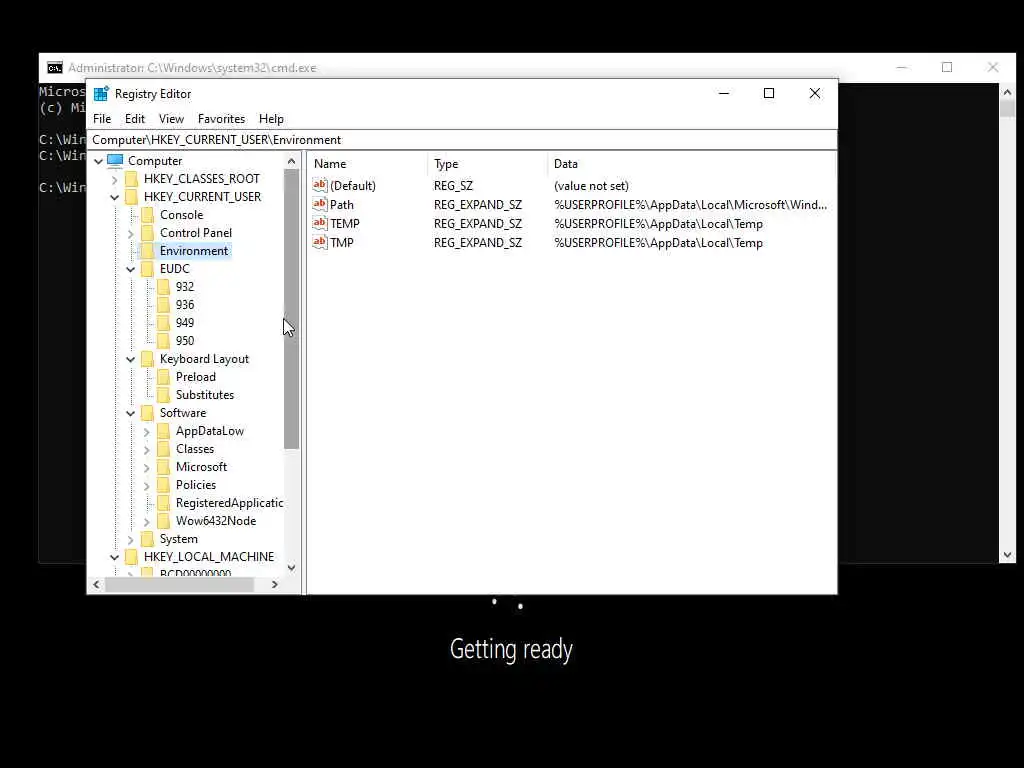The image size is (1024, 768).
Task: Select the RegisteredApplications key
Action: click(229, 503)
